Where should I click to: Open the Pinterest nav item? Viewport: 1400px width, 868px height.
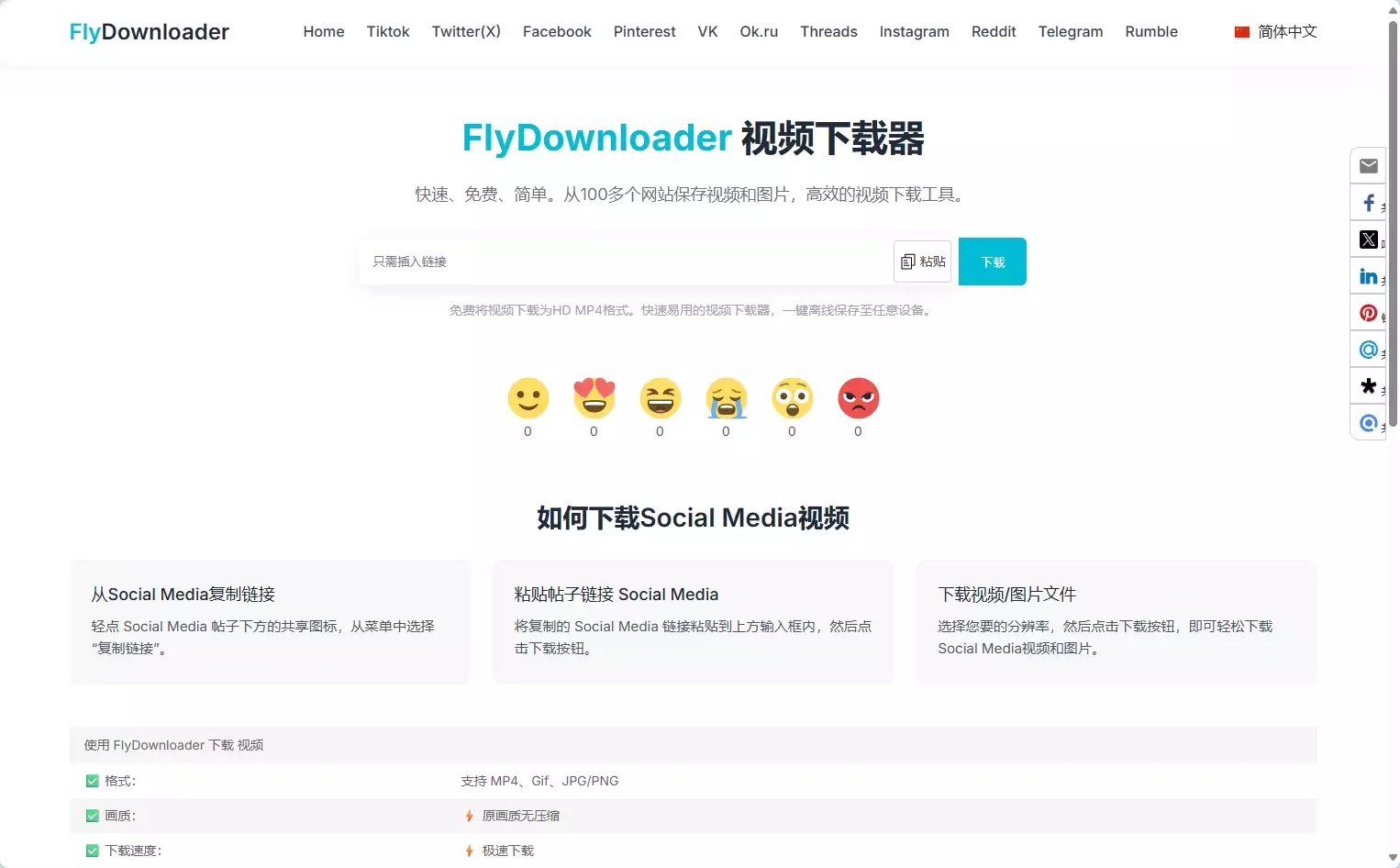[x=644, y=32]
